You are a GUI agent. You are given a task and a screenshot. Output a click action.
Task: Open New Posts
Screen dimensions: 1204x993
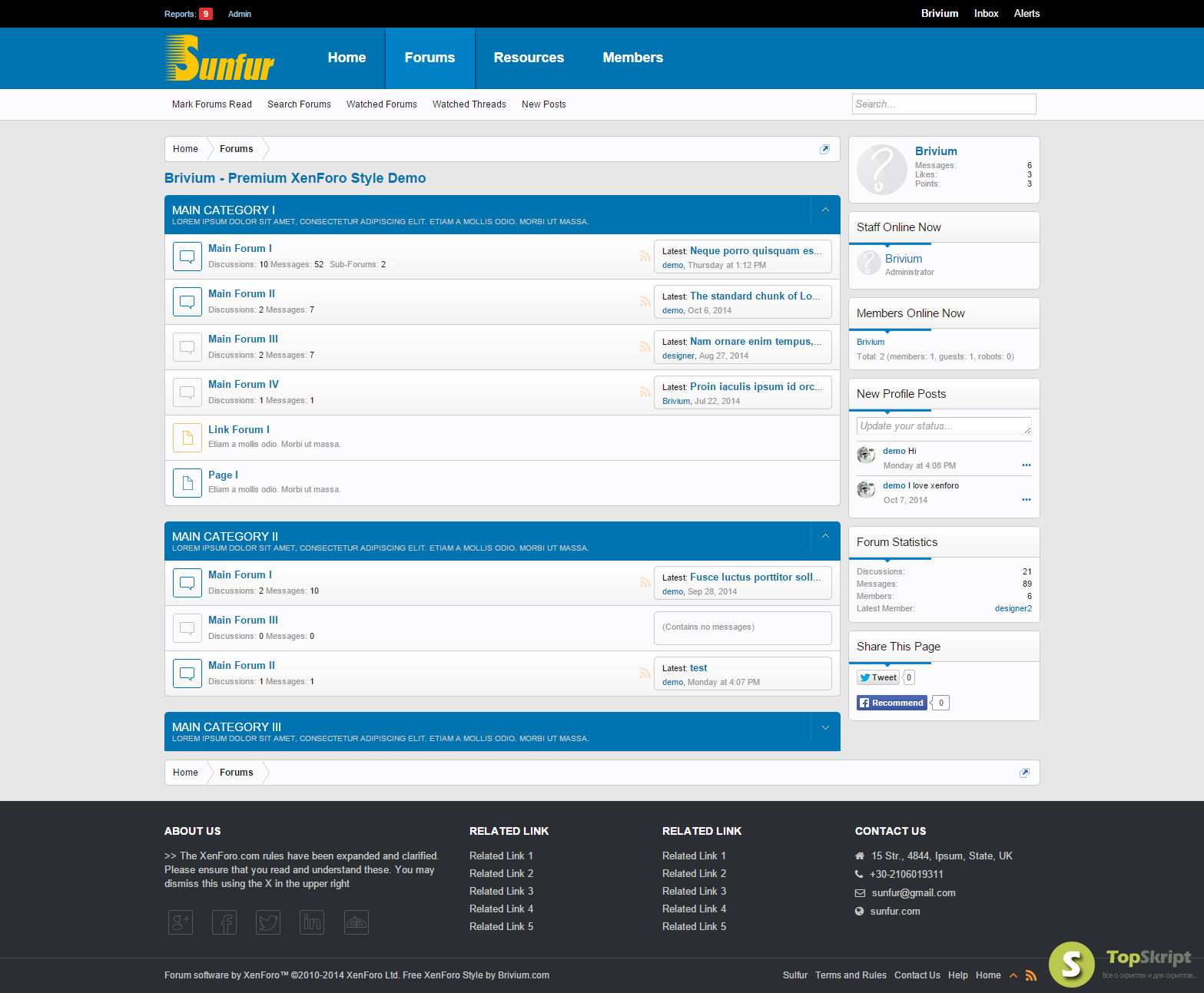click(544, 104)
